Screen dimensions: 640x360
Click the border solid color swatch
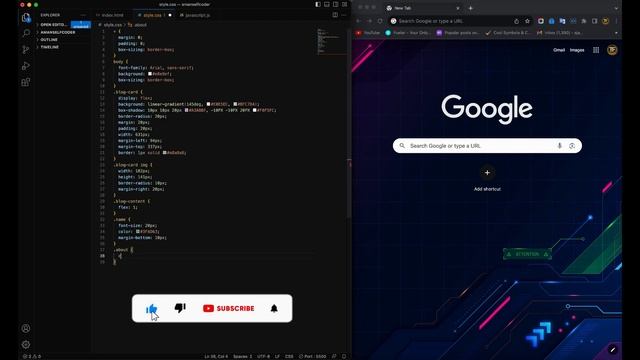164,153
